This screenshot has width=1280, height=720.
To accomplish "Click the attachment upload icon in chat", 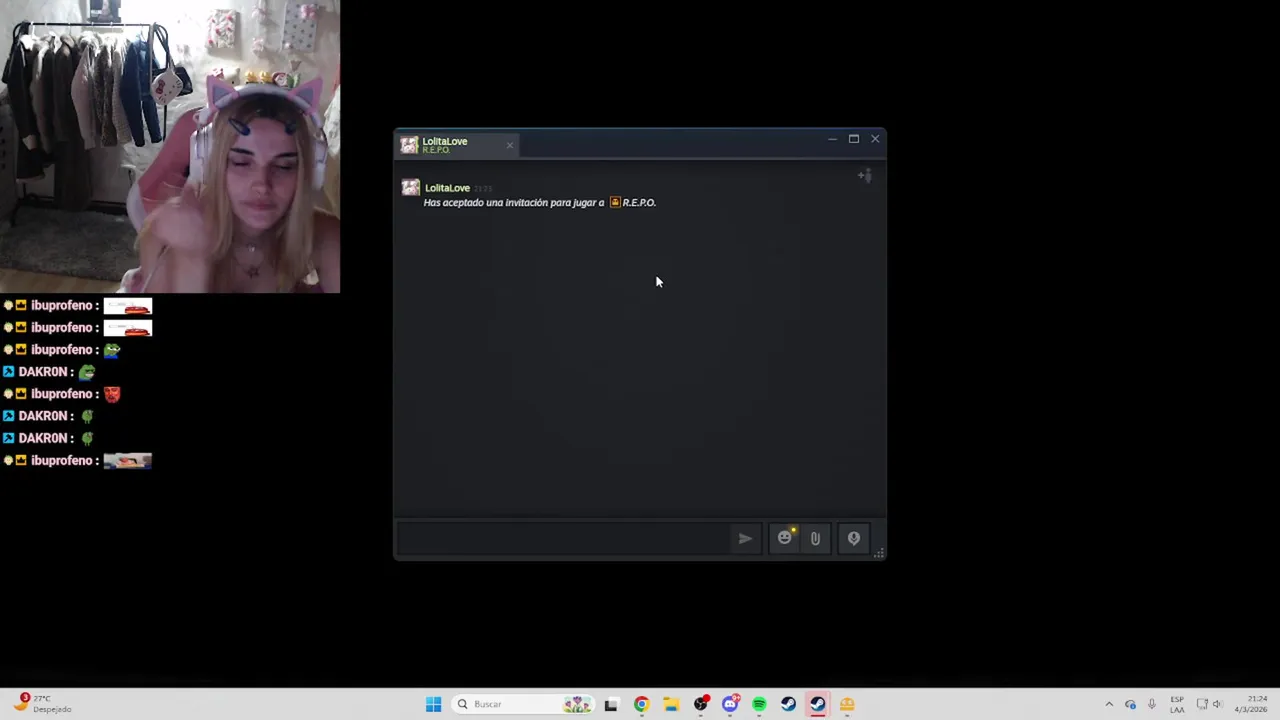I will 815,538.
